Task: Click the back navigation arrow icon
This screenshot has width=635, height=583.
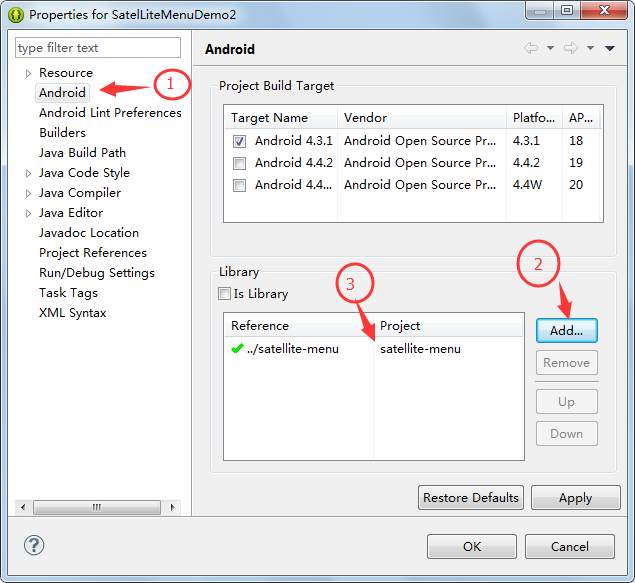Action: (x=531, y=48)
